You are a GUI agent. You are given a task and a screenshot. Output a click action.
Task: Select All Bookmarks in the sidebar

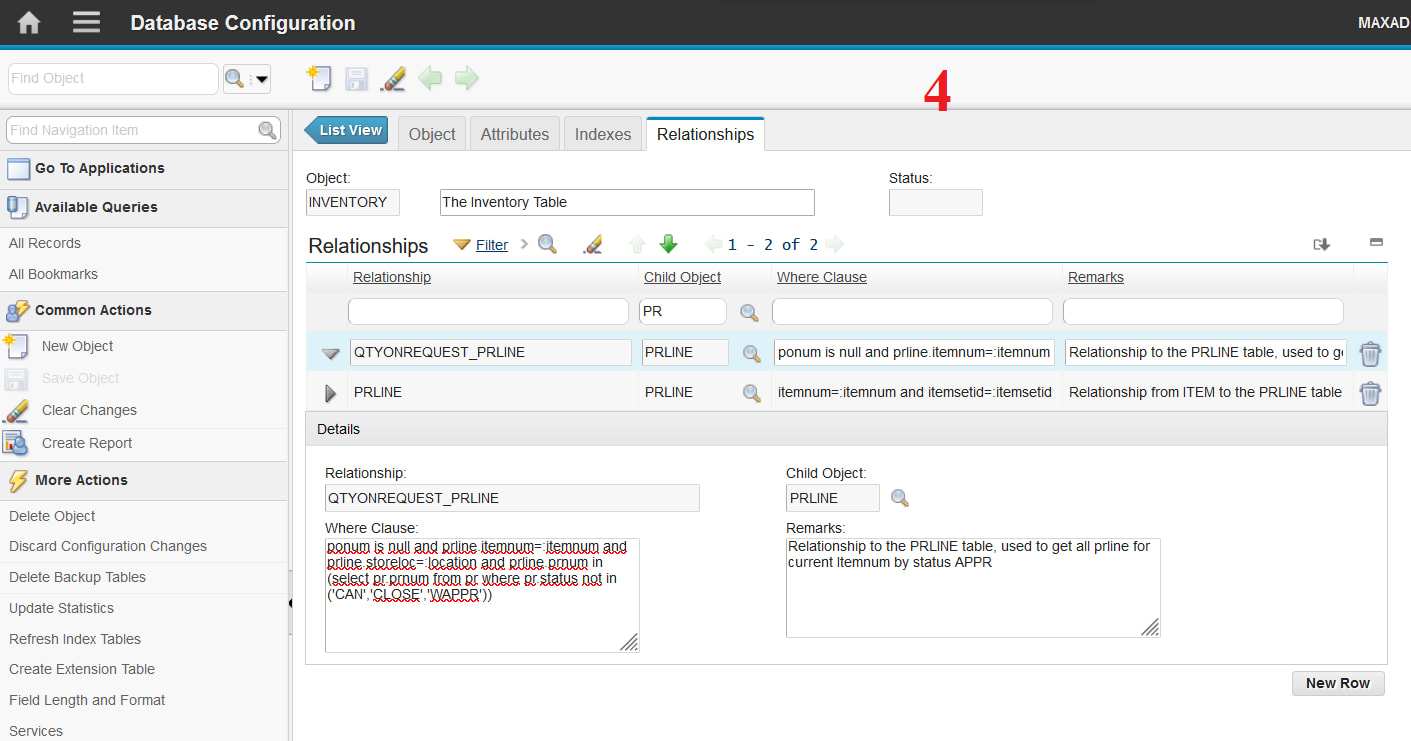tap(54, 274)
